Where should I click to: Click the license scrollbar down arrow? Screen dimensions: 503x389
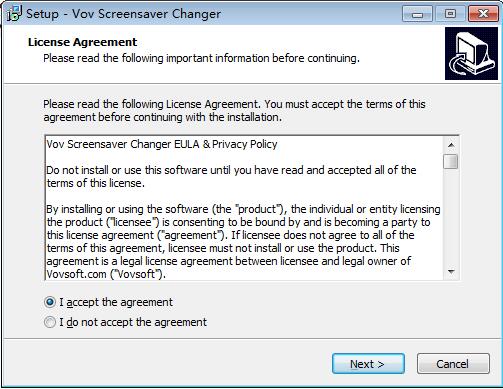[451, 272]
